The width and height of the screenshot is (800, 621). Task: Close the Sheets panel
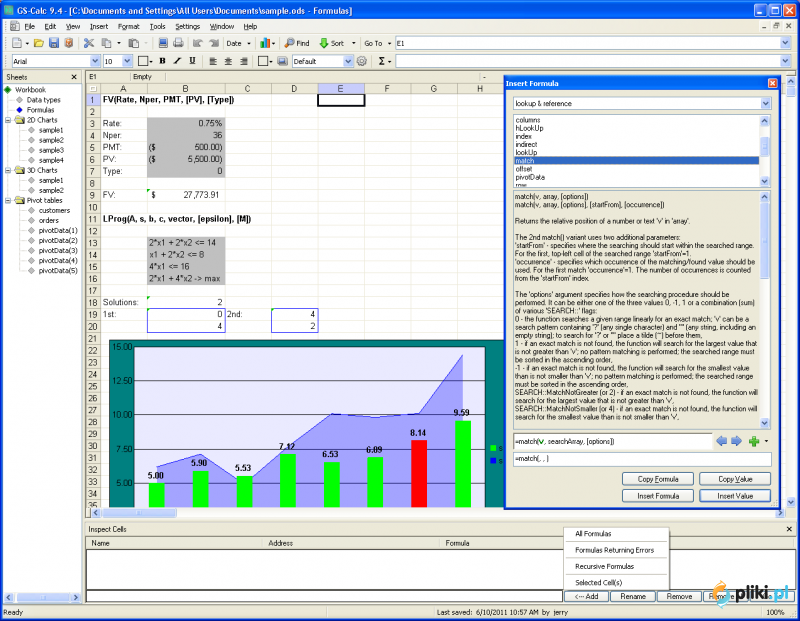pyautogui.click(x=74, y=77)
